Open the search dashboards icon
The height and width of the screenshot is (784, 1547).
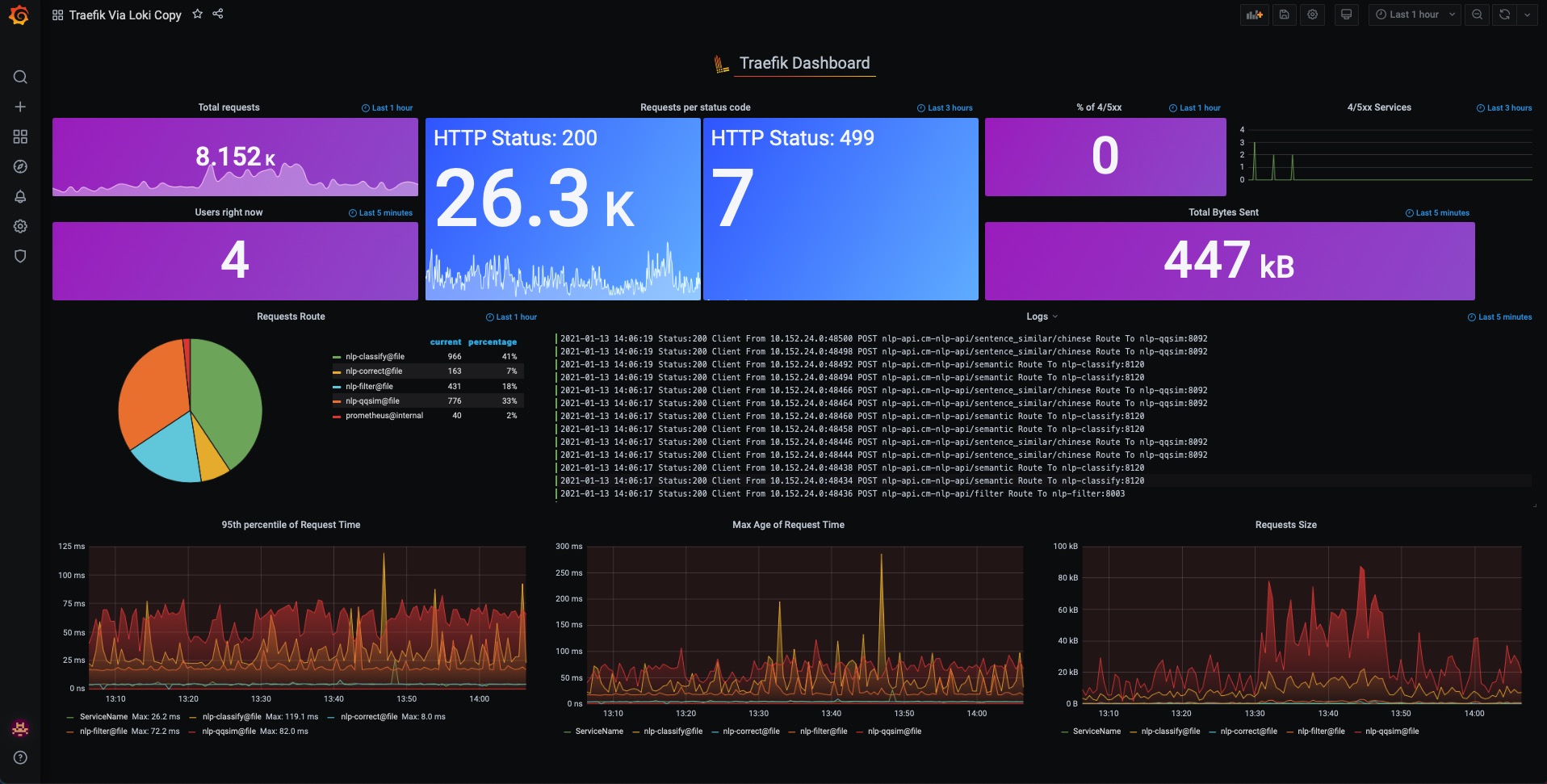click(20, 77)
